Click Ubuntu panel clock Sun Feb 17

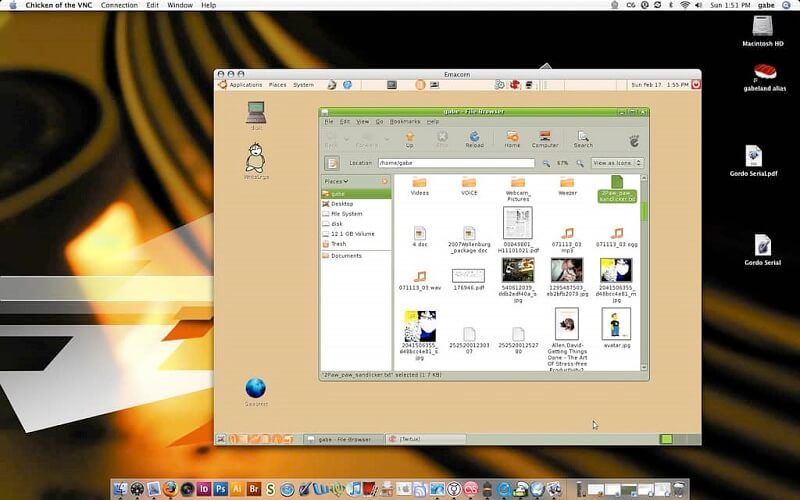[660, 85]
